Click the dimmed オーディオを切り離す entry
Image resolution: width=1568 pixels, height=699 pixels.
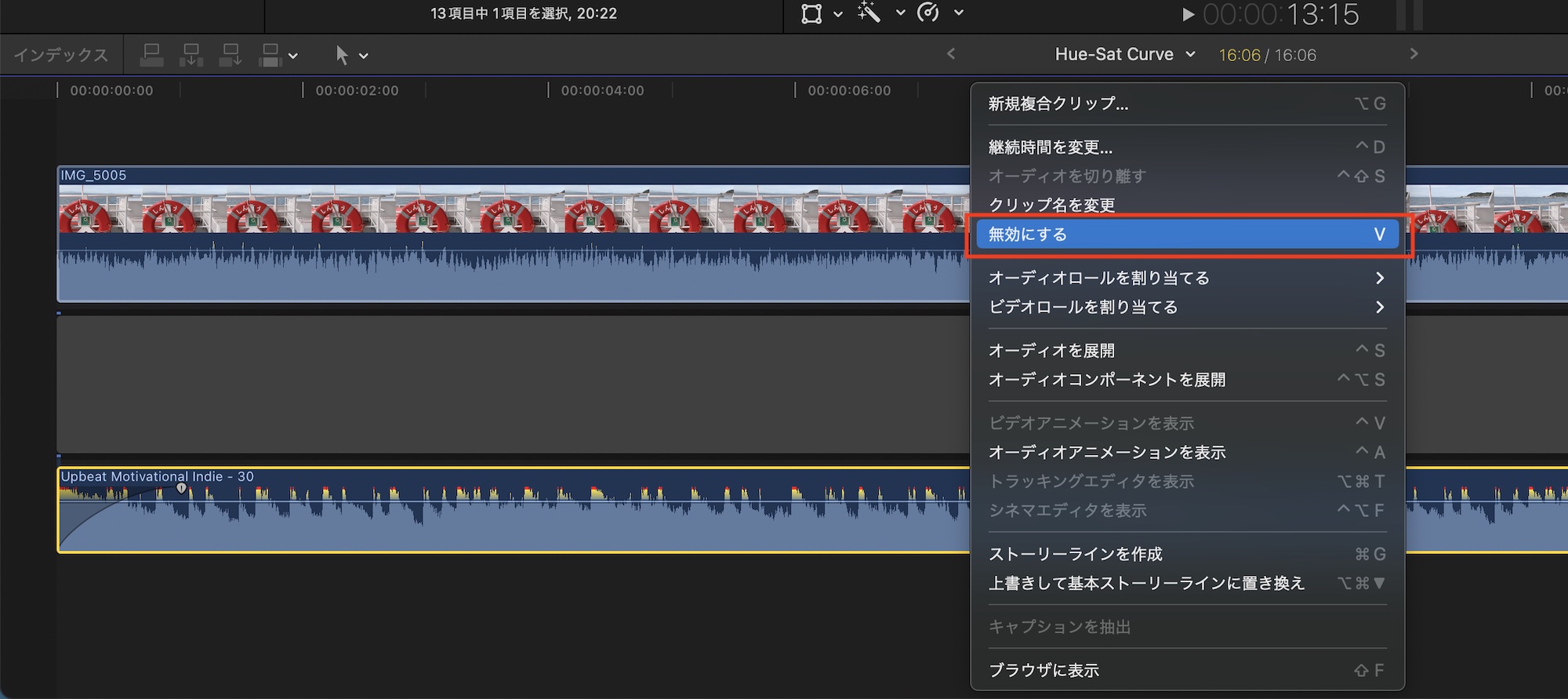[1187, 176]
